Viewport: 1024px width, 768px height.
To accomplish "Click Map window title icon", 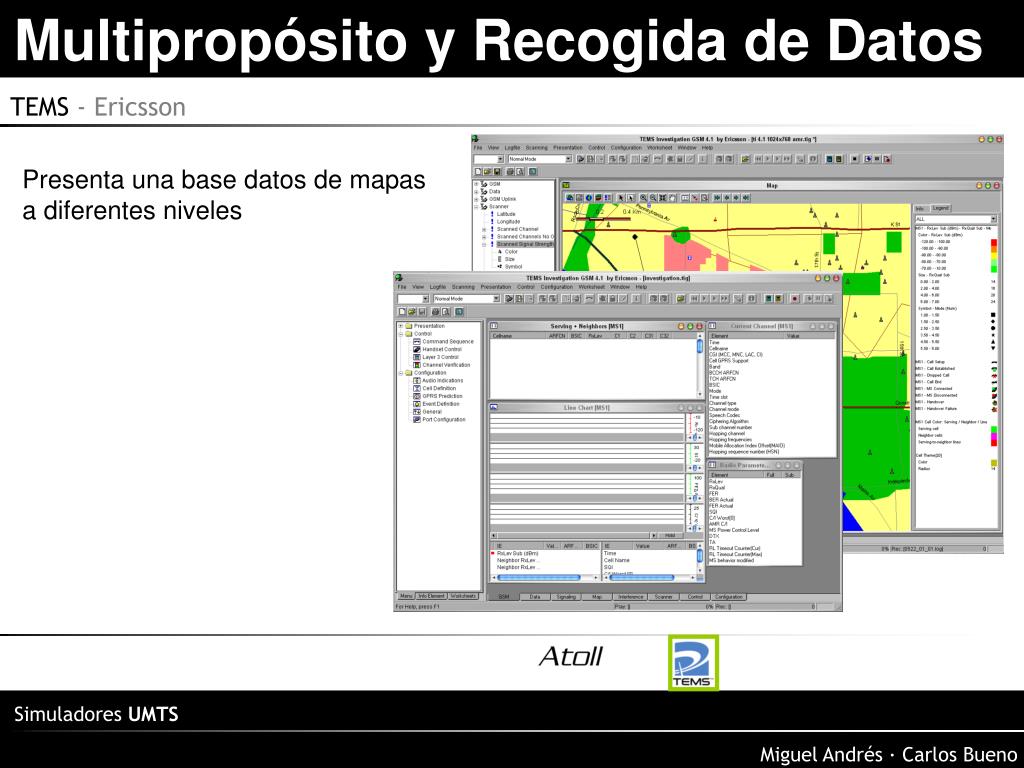I will click(x=566, y=185).
